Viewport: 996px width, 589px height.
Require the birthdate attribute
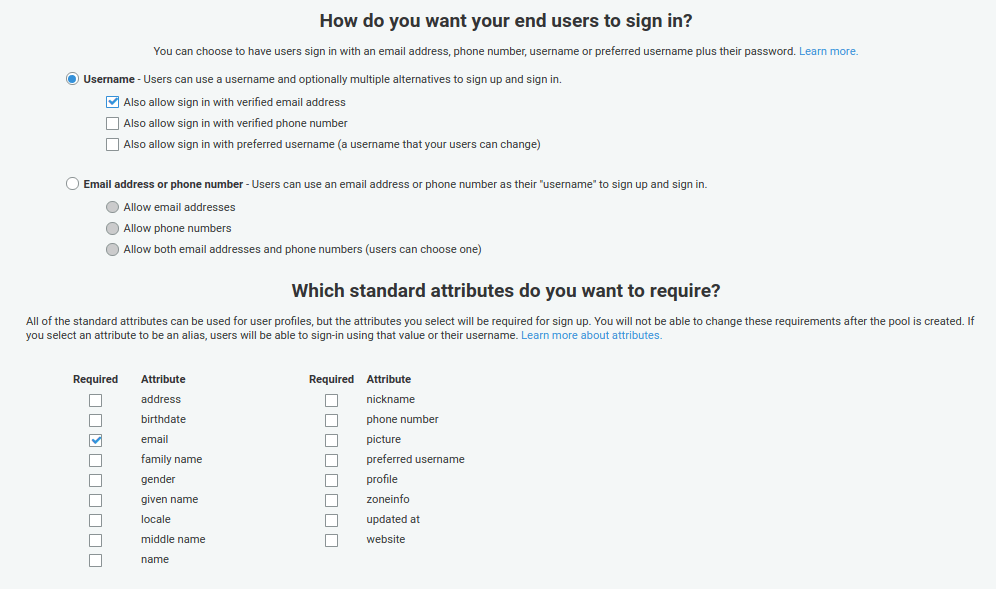[x=95, y=420]
